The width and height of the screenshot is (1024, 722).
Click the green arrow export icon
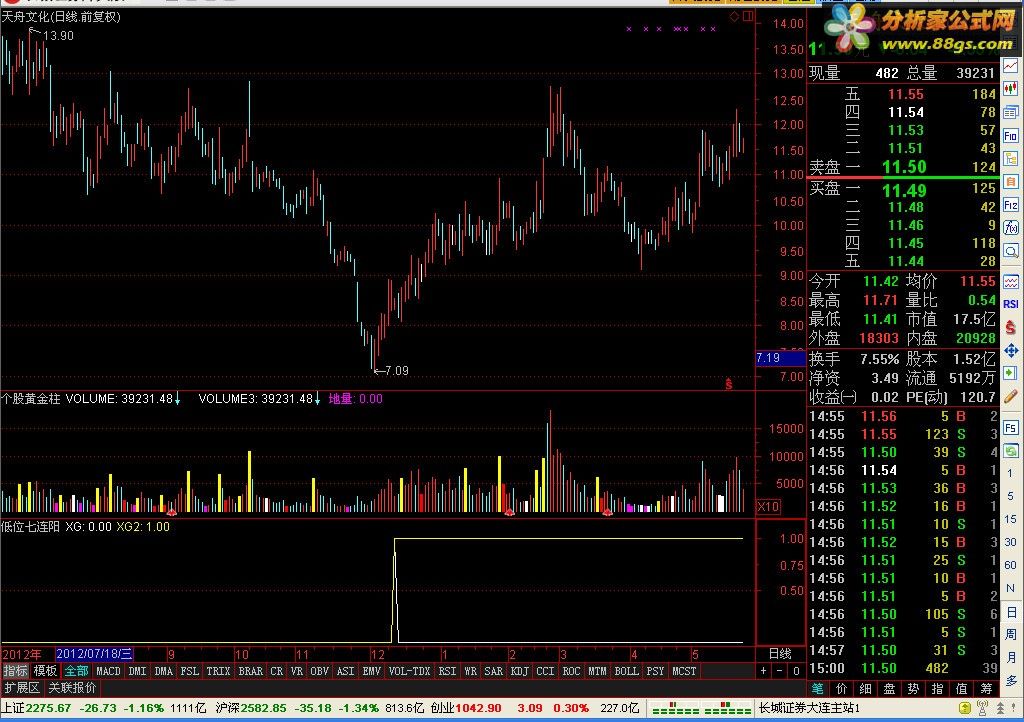(1010, 373)
